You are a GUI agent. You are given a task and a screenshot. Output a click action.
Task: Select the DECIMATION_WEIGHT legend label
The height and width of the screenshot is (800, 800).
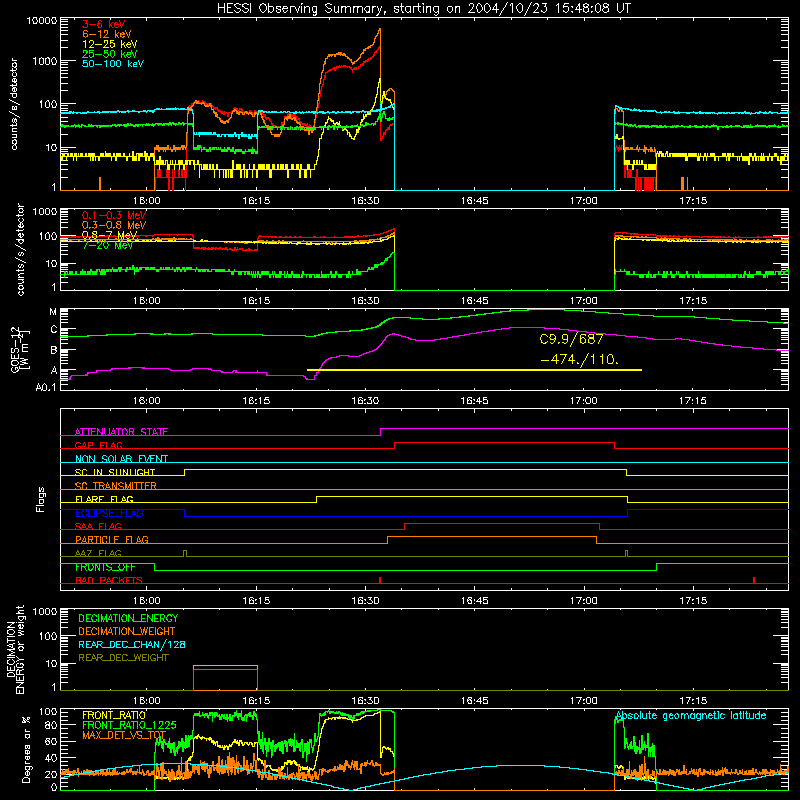pos(127,631)
